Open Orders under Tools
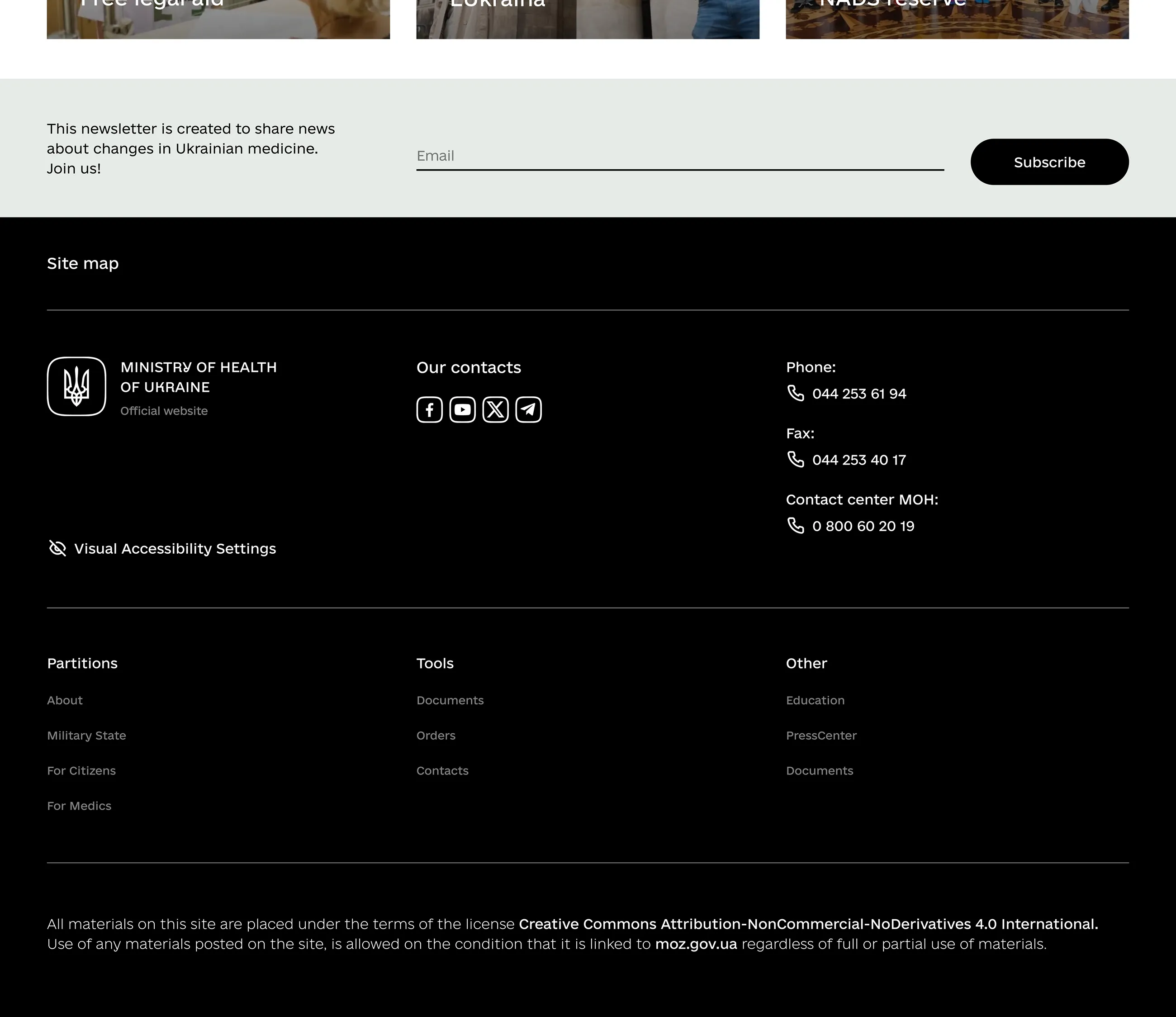 (436, 735)
